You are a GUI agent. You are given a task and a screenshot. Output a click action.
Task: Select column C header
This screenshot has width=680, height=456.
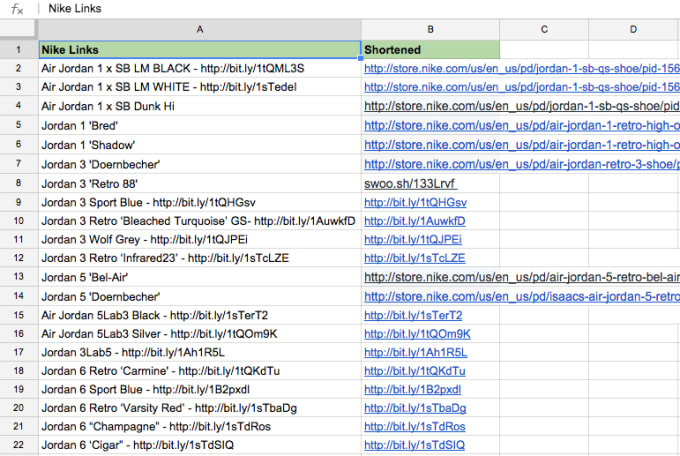point(544,30)
